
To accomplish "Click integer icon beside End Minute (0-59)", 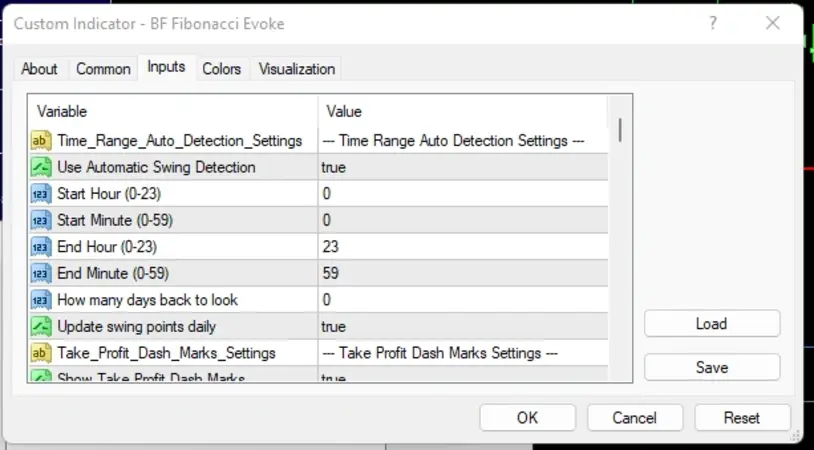I will tap(41, 273).
